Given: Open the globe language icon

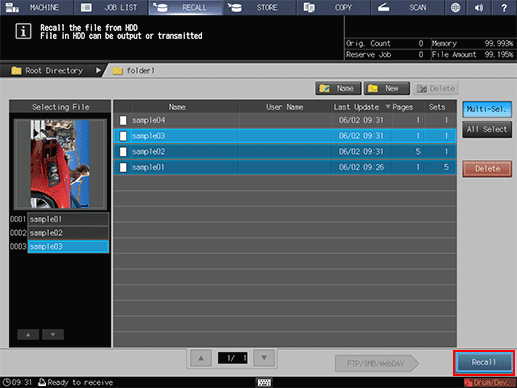Looking at the screenshot, I should click(455, 7).
